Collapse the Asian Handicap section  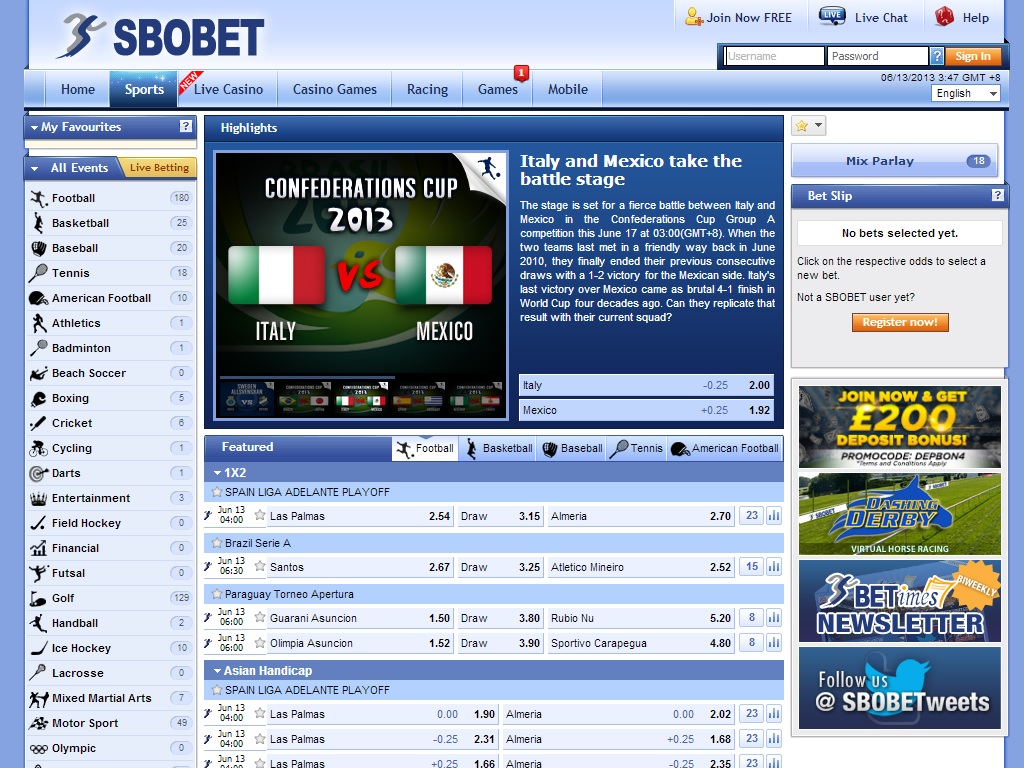coord(217,671)
